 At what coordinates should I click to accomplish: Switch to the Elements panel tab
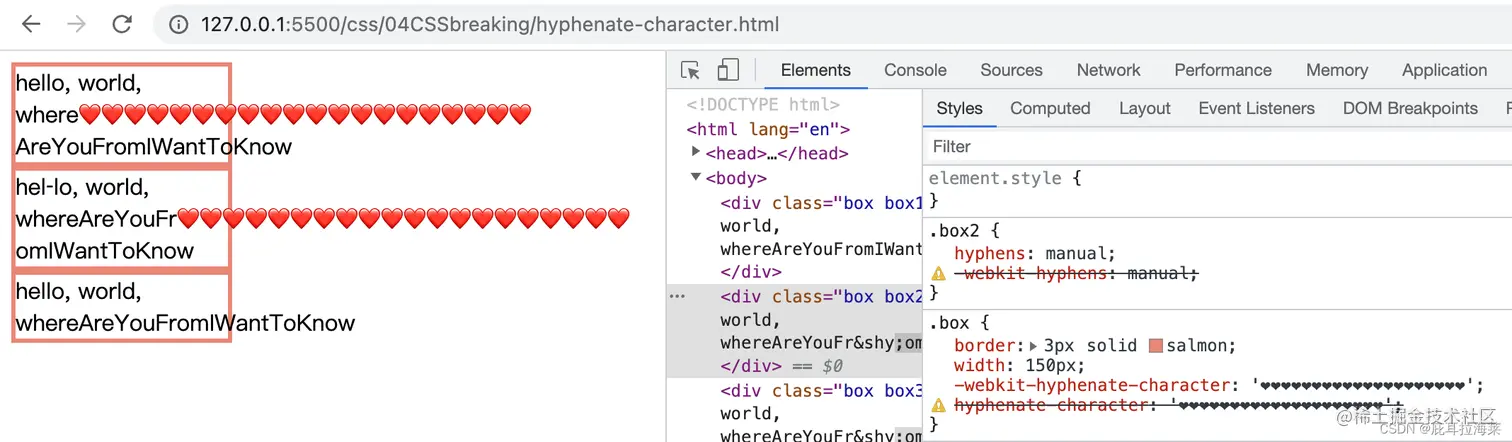[x=816, y=70]
